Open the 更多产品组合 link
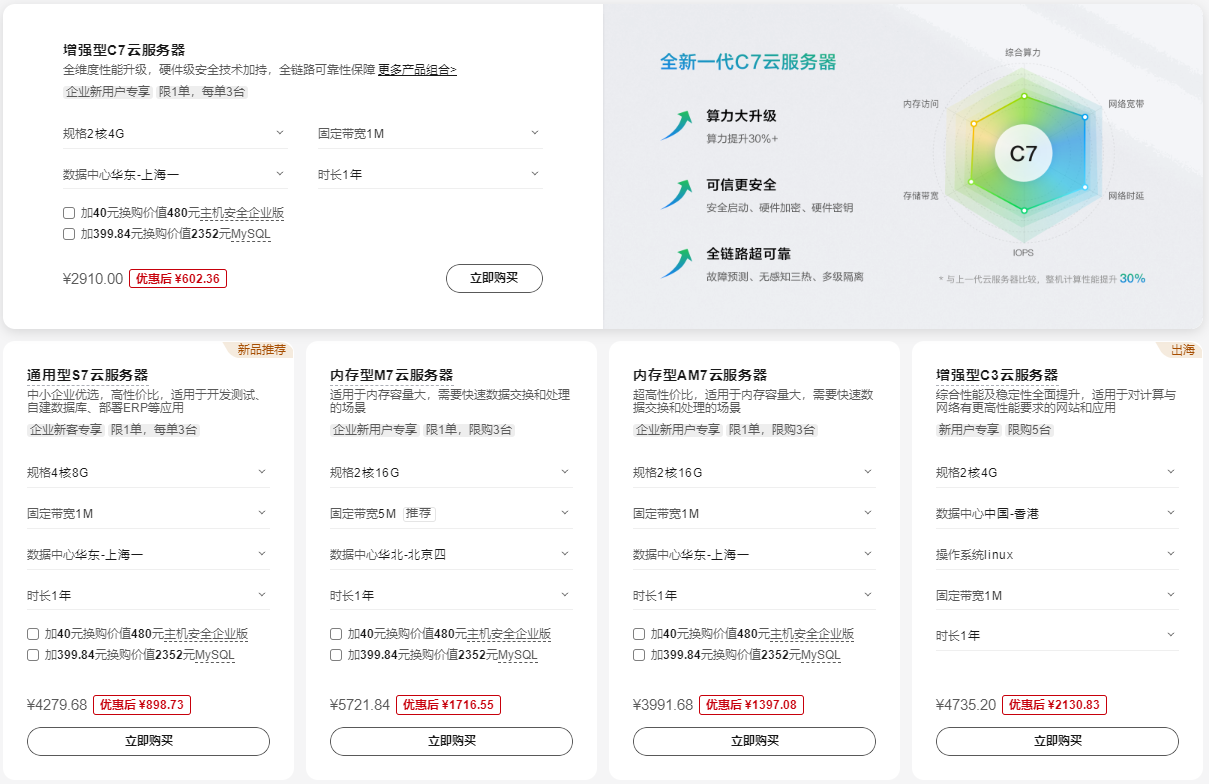Viewport: 1209px width, 784px height. 416,70
